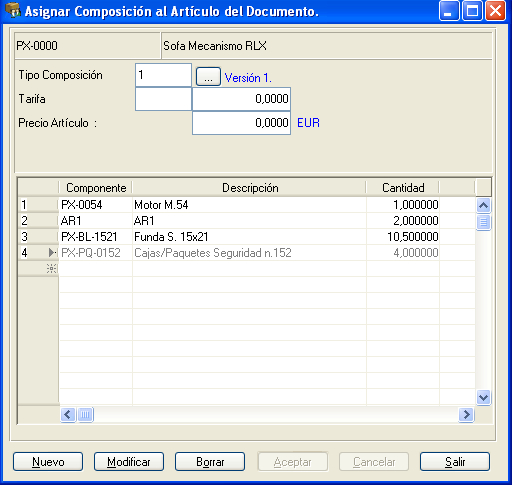Click the new-row asterisk marker
Screen dimensions: 512x485
coord(52,269)
